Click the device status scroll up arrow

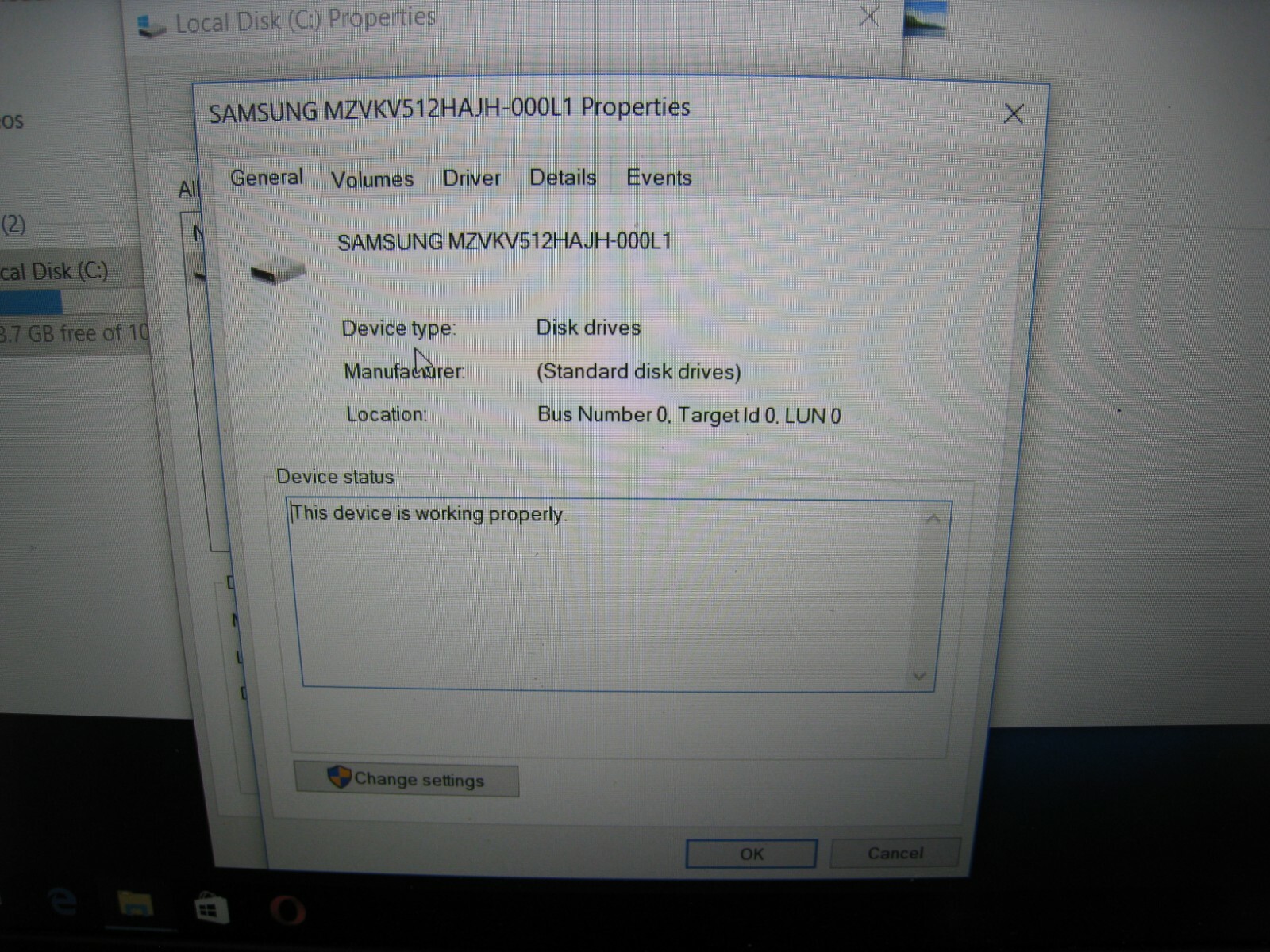click(933, 519)
